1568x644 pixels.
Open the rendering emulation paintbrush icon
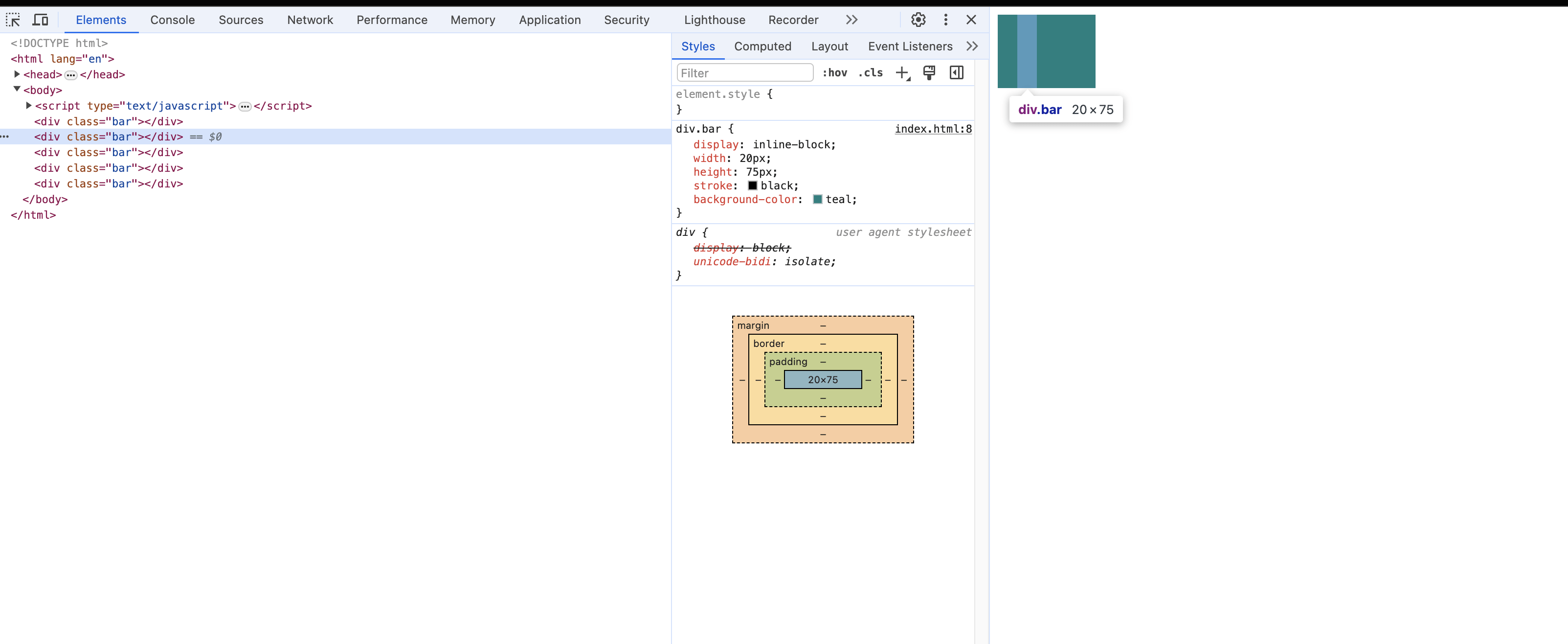click(929, 73)
